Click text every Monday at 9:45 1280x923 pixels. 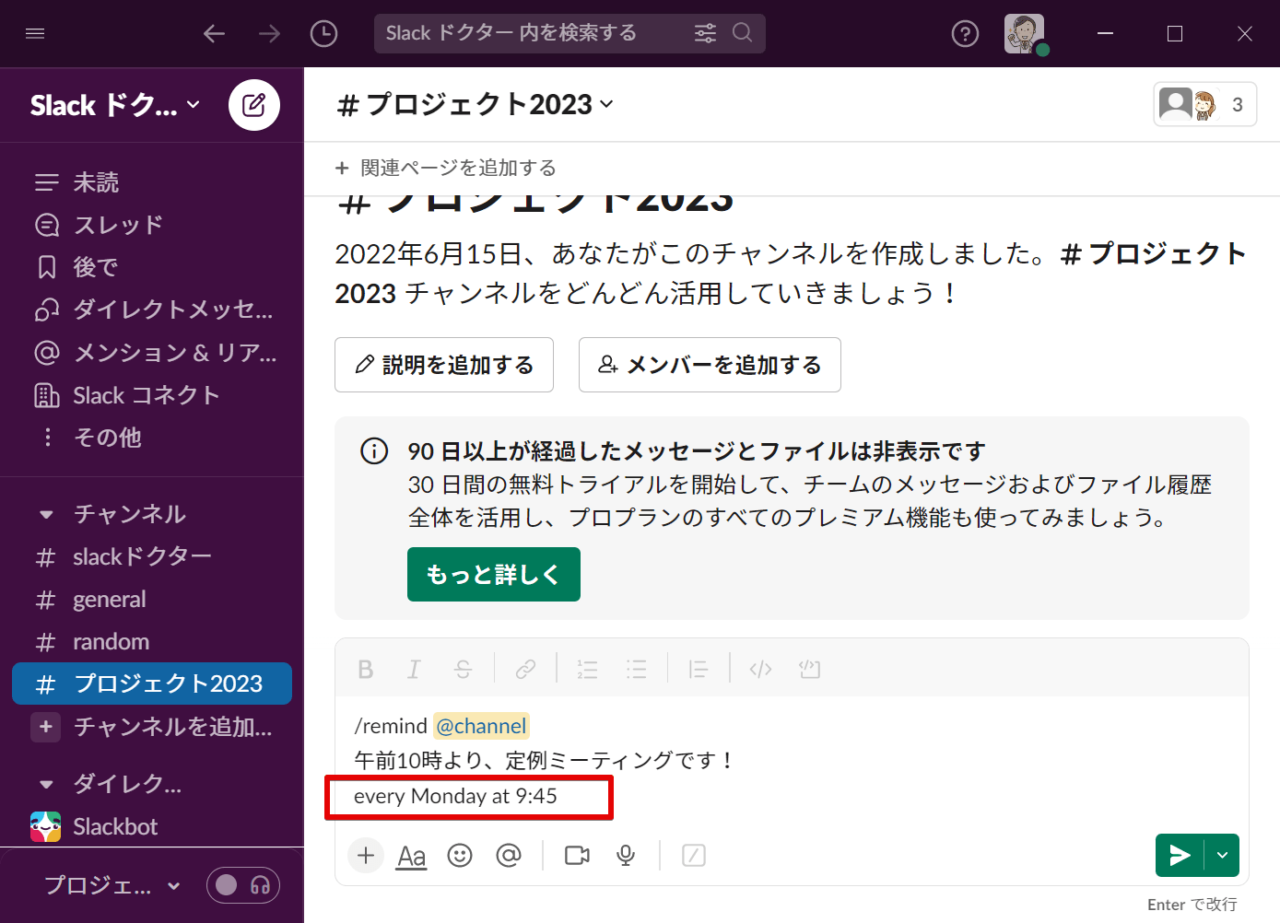tap(455, 797)
